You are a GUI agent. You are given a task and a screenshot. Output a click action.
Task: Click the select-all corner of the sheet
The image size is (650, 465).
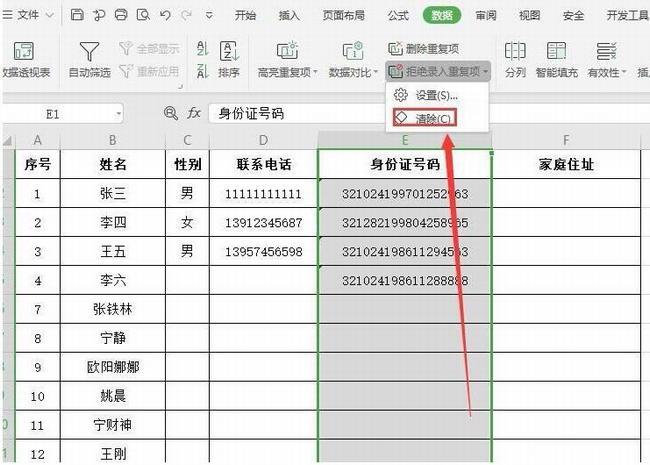pyautogui.click(x=8, y=141)
